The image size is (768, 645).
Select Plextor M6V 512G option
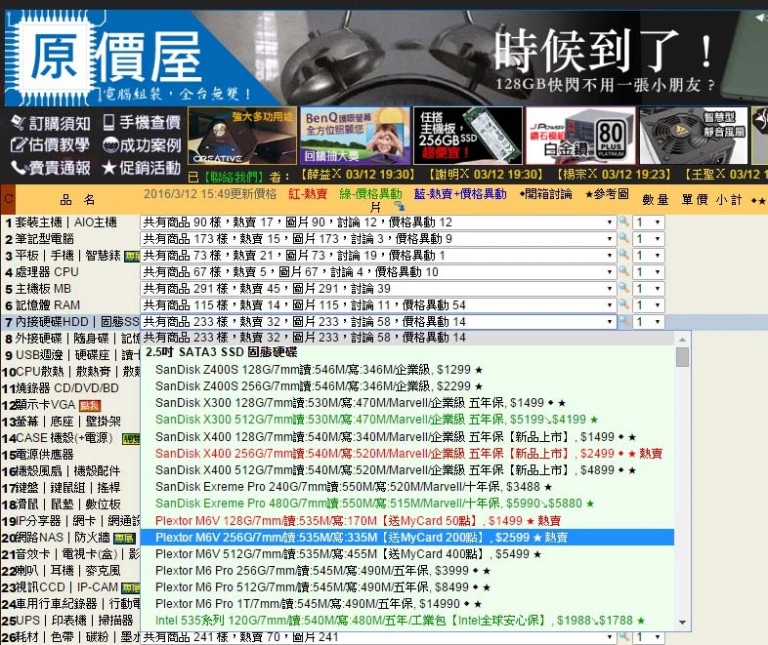408,554
